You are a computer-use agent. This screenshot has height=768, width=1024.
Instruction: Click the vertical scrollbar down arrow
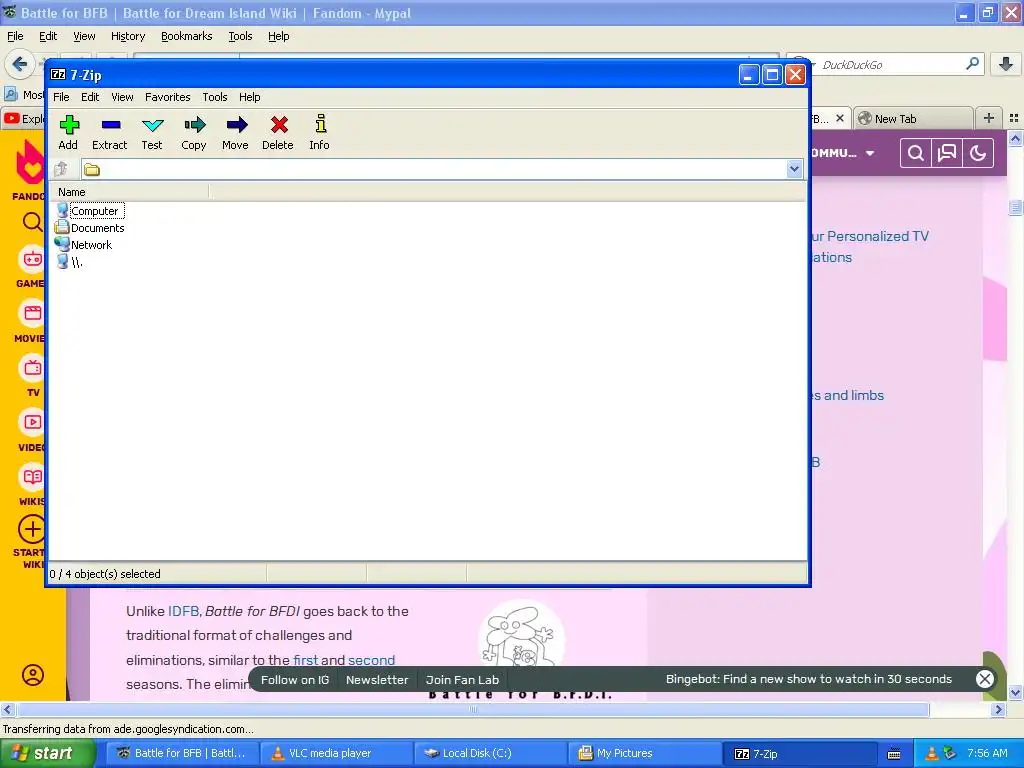click(x=1015, y=693)
